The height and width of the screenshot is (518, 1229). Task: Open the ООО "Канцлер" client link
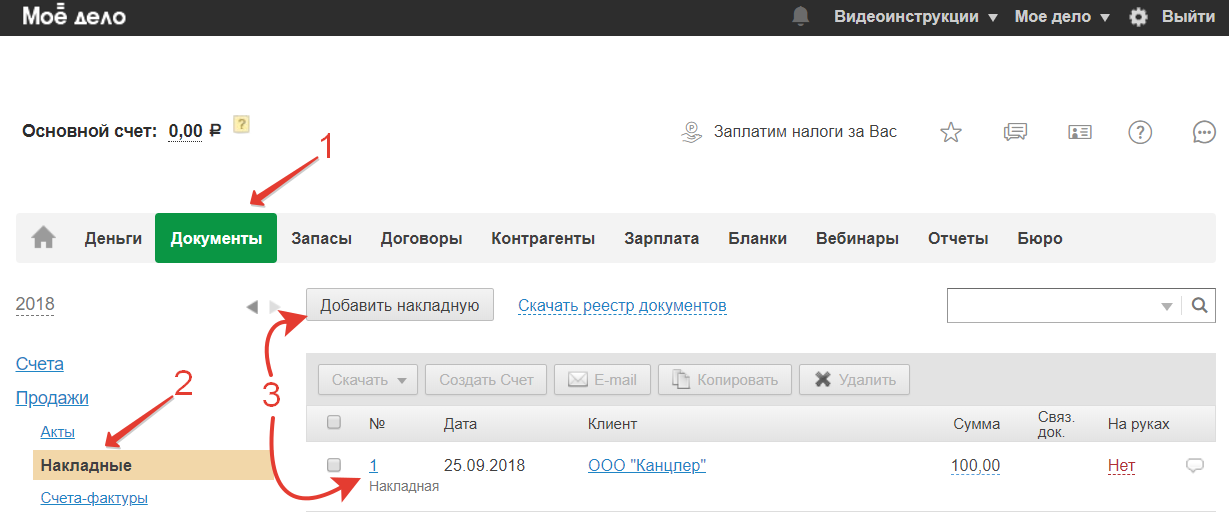647,465
